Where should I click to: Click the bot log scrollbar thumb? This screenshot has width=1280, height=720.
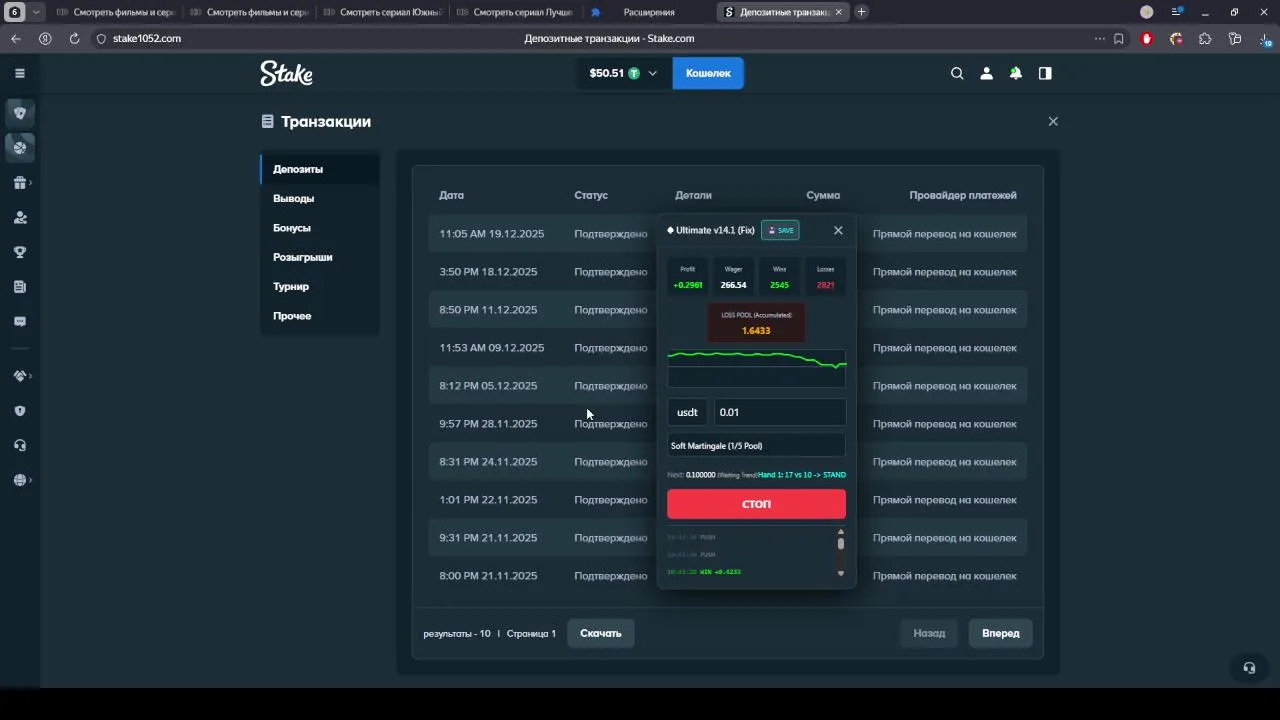(841, 544)
